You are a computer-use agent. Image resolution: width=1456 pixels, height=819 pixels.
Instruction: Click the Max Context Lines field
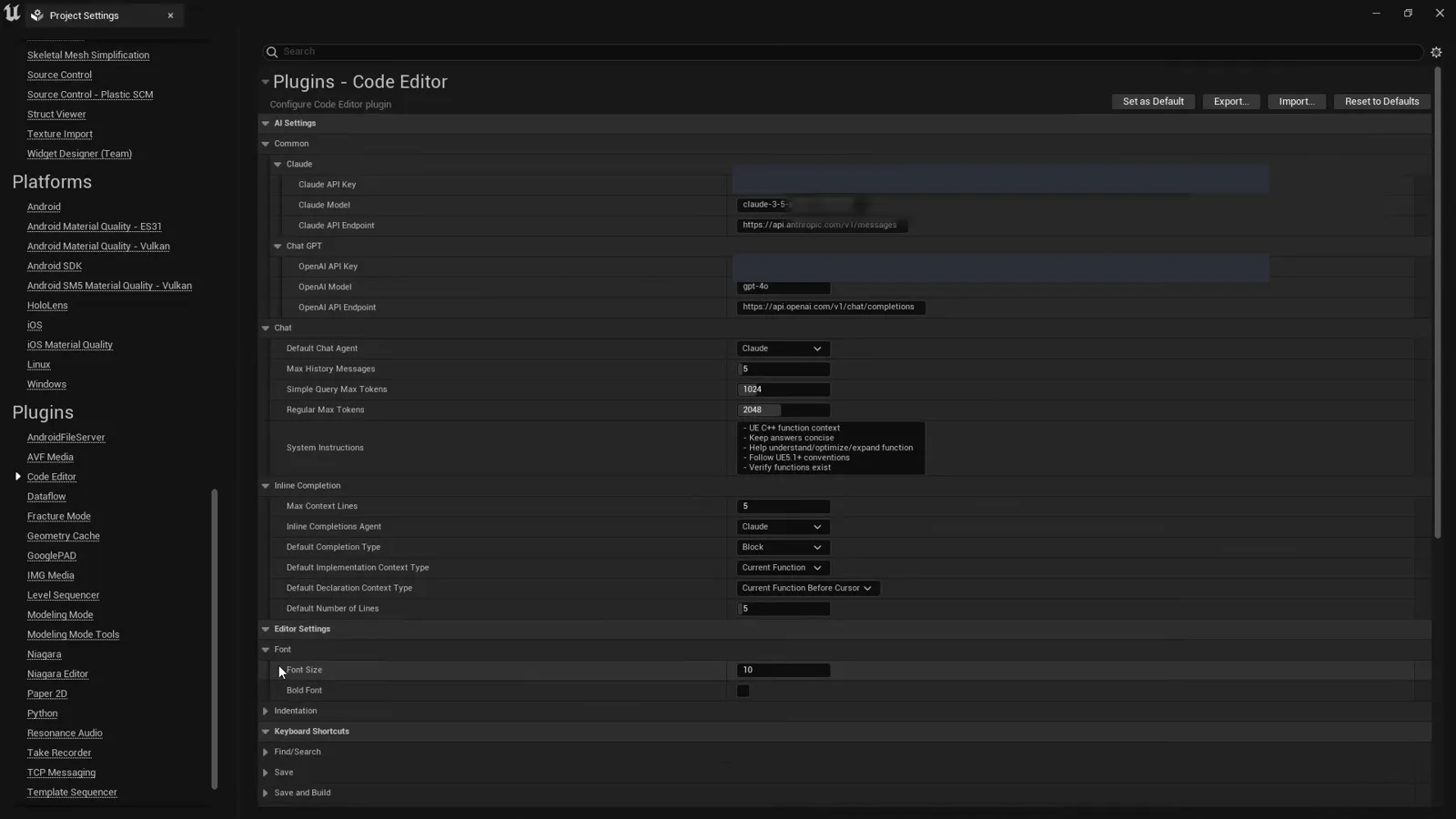point(783,507)
